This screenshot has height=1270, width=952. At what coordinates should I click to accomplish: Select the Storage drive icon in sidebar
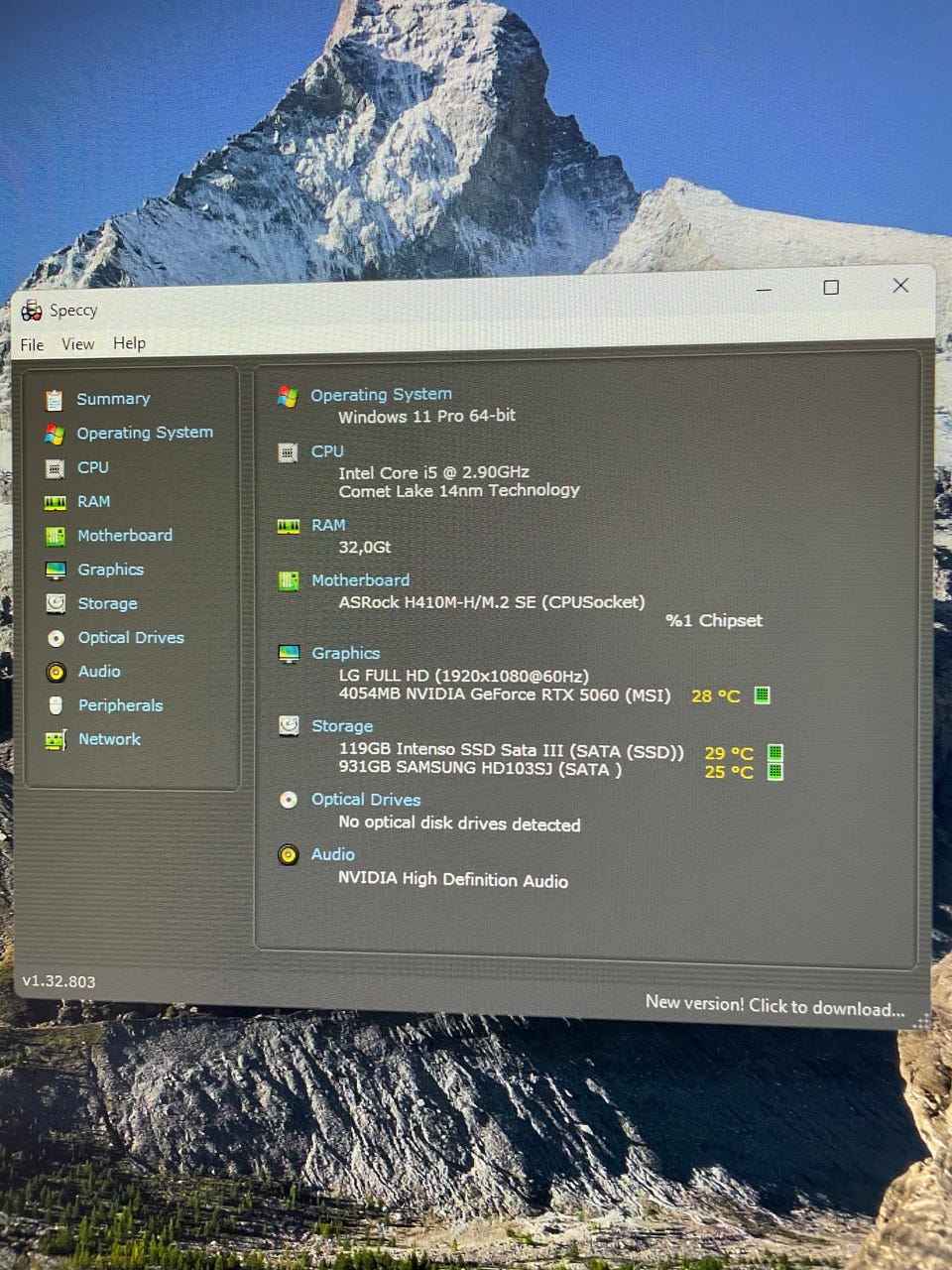point(57,603)
